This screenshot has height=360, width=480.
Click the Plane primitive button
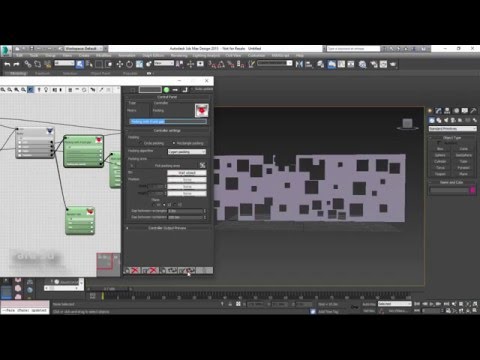464,174
